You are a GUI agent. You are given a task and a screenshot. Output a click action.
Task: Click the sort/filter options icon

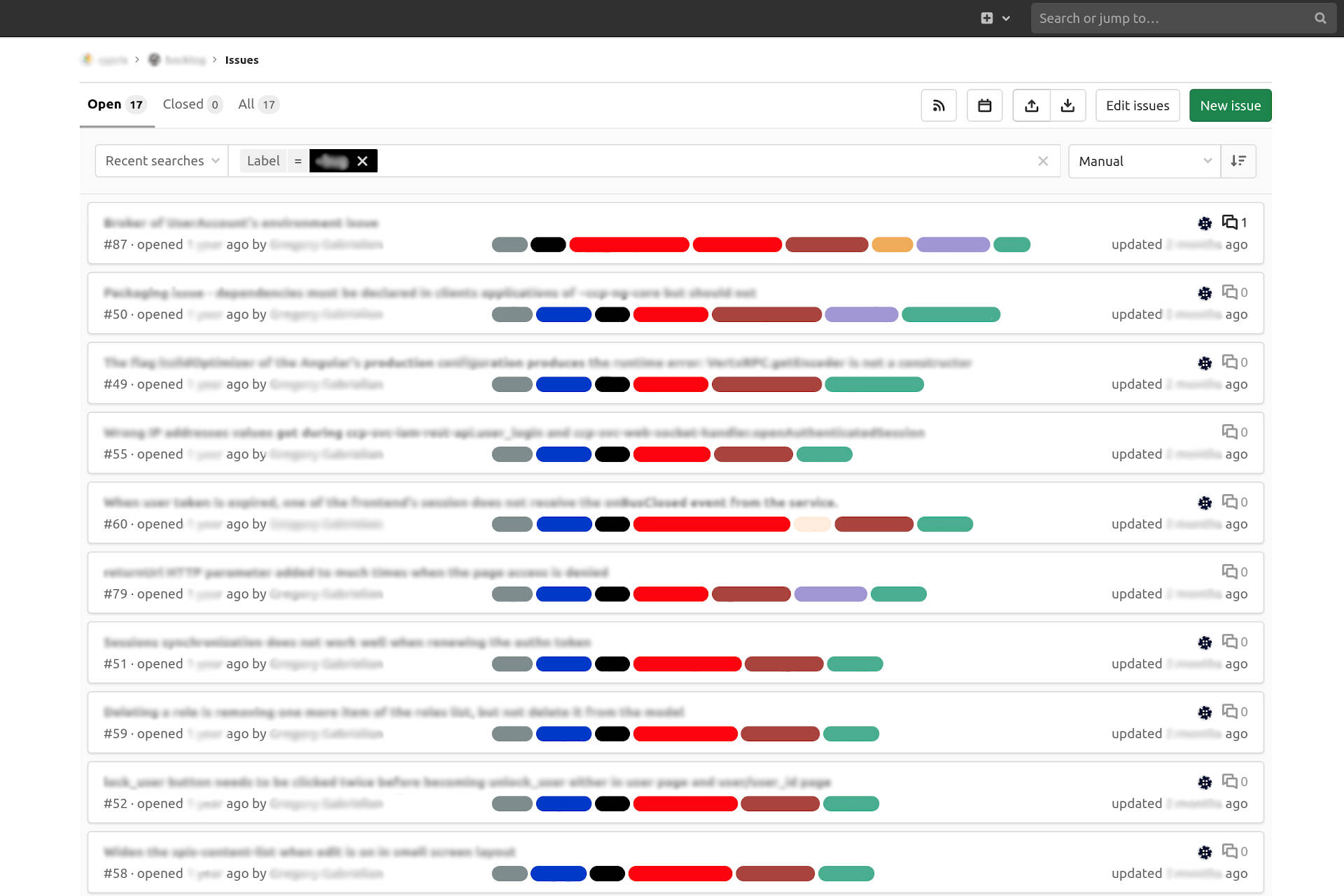(1239, 160)
